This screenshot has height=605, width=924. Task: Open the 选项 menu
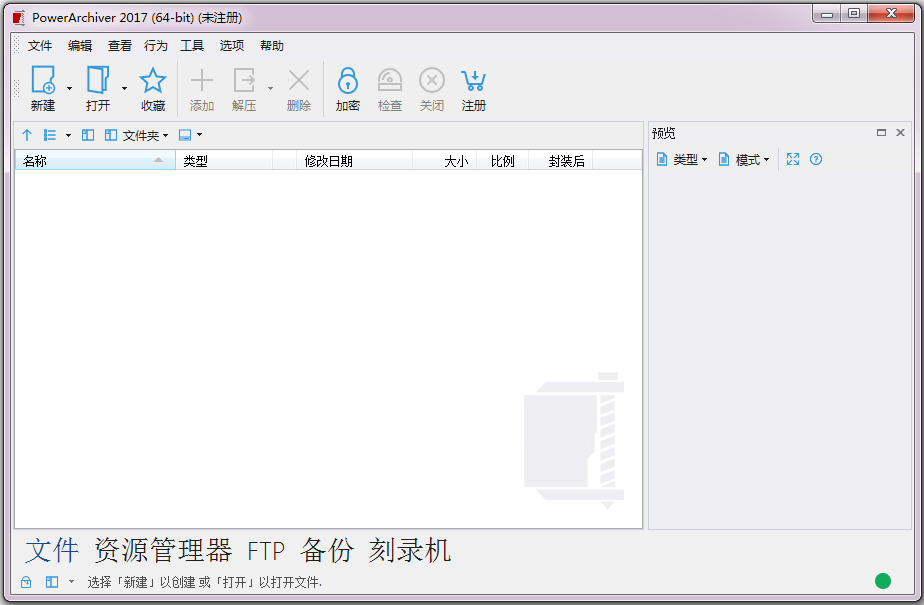(x=231, y=45)
